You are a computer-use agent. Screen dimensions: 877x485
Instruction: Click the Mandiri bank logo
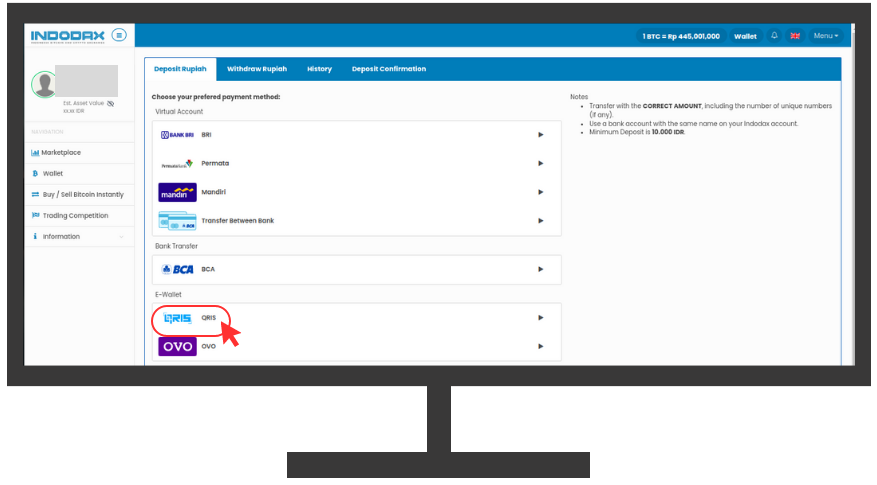[x=177, y=192]
